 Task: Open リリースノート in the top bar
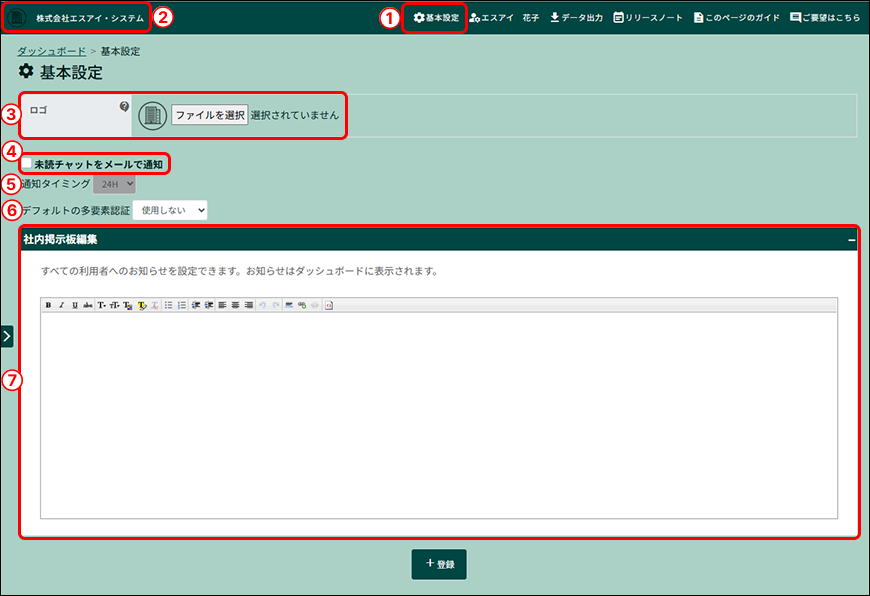point(648,18)
